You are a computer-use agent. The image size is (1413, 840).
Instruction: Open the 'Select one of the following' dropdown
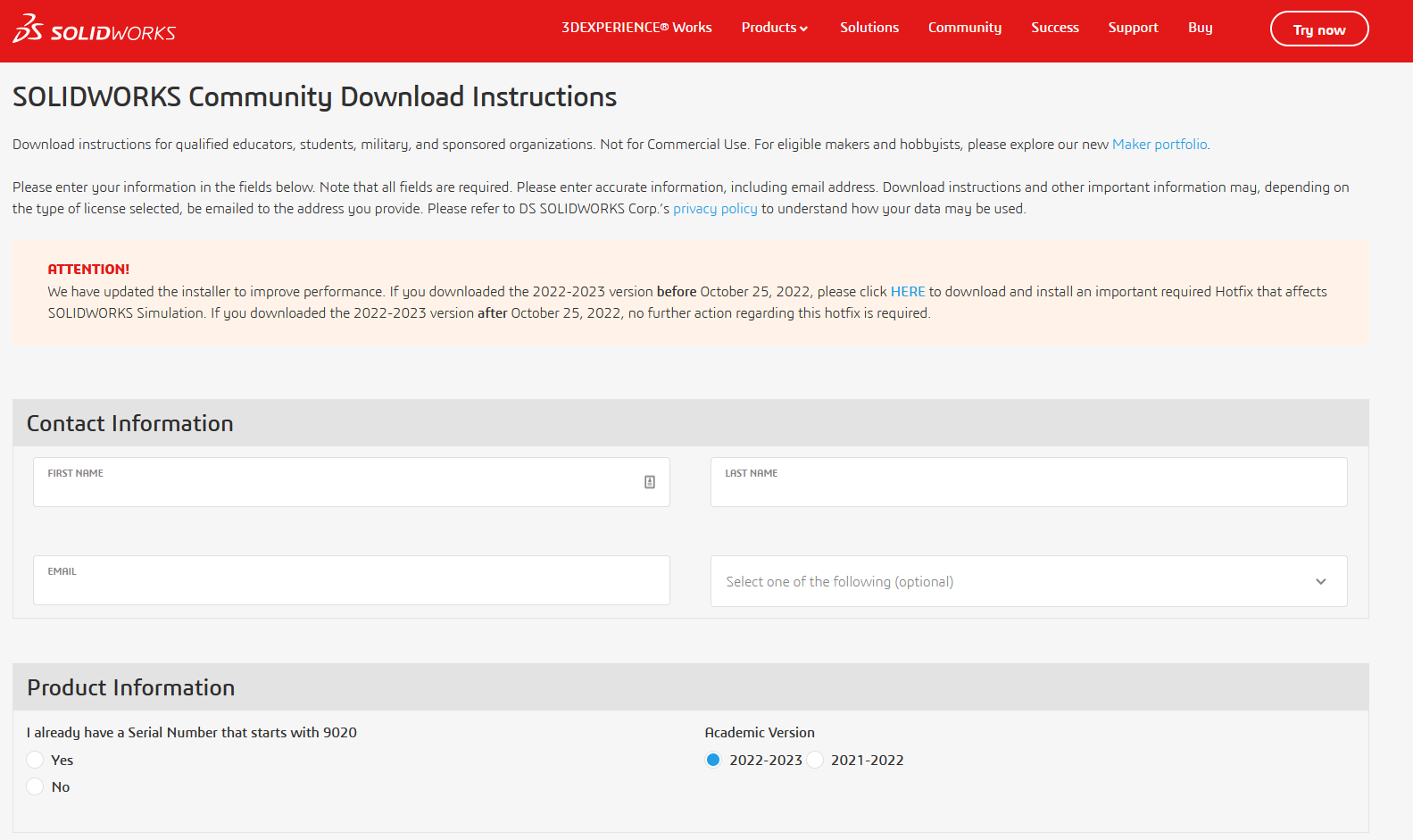[x=1028, y=581]
